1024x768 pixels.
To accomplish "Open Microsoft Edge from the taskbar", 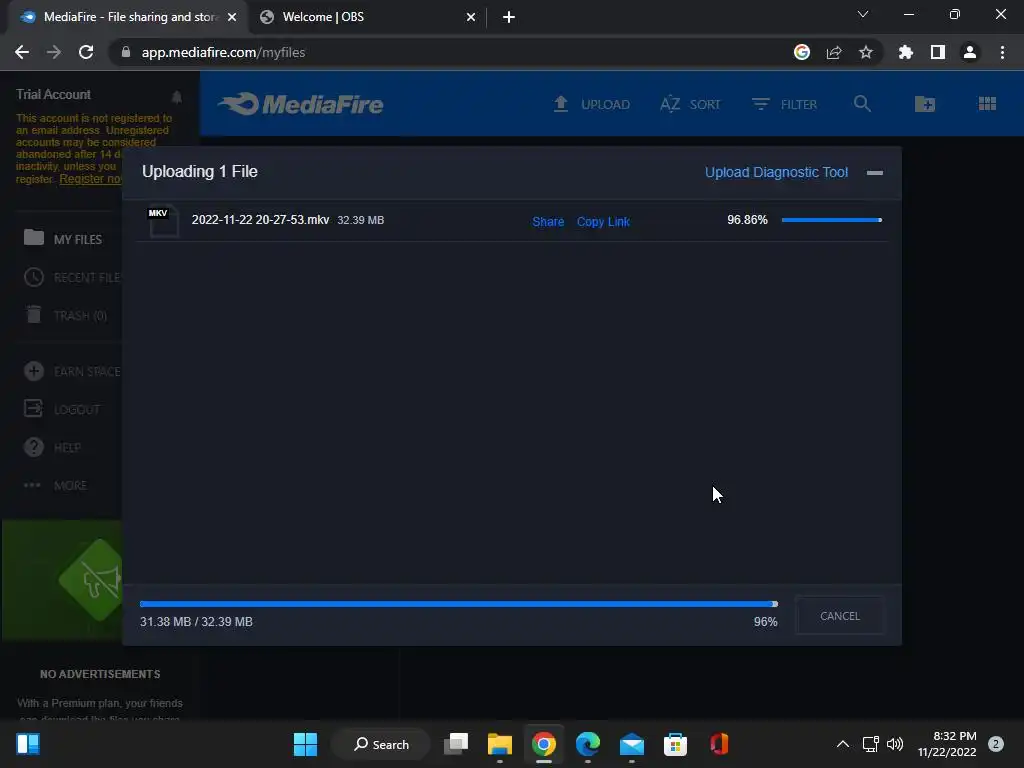I will pos(588,744).
